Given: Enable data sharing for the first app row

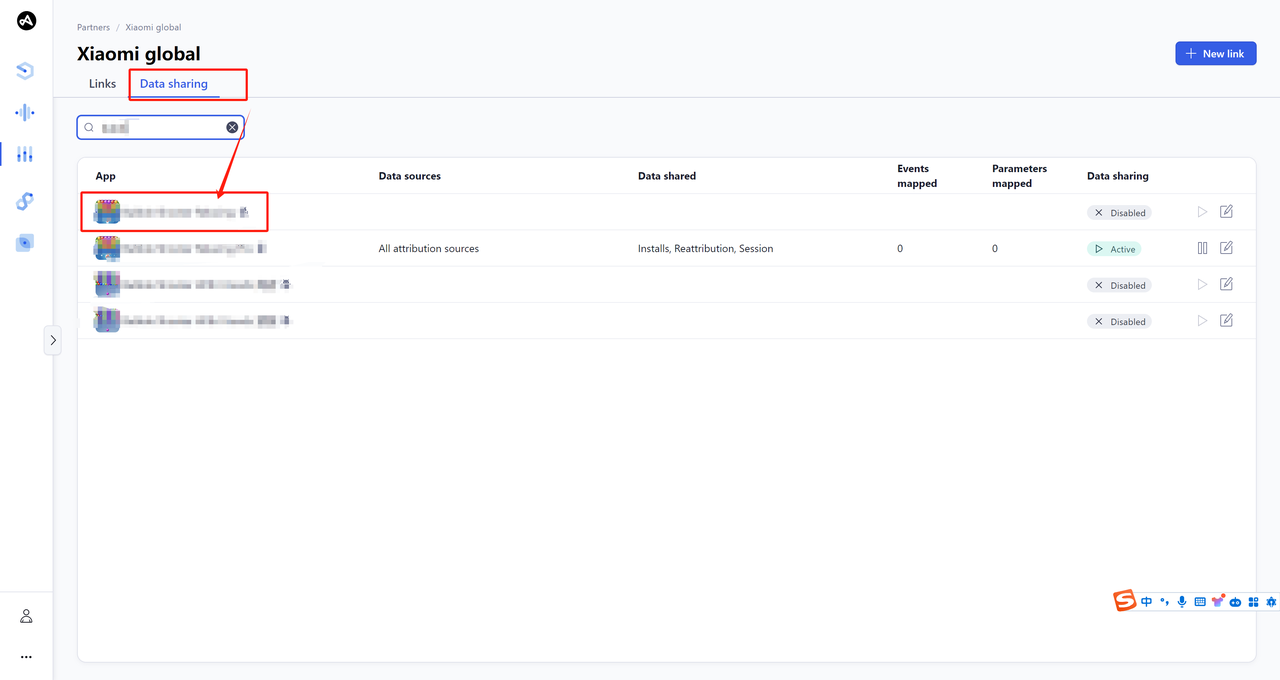Looking at the screenshot, I should [x=1202, y=212].
